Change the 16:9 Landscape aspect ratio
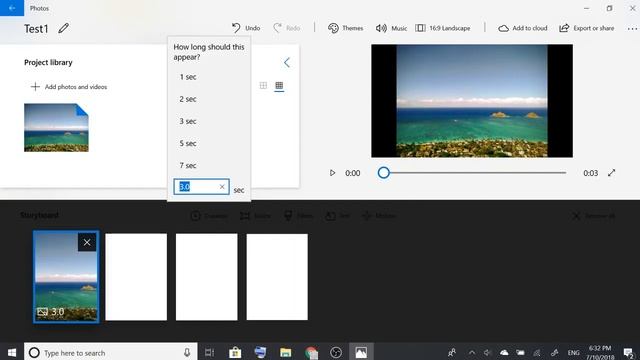 442,28
